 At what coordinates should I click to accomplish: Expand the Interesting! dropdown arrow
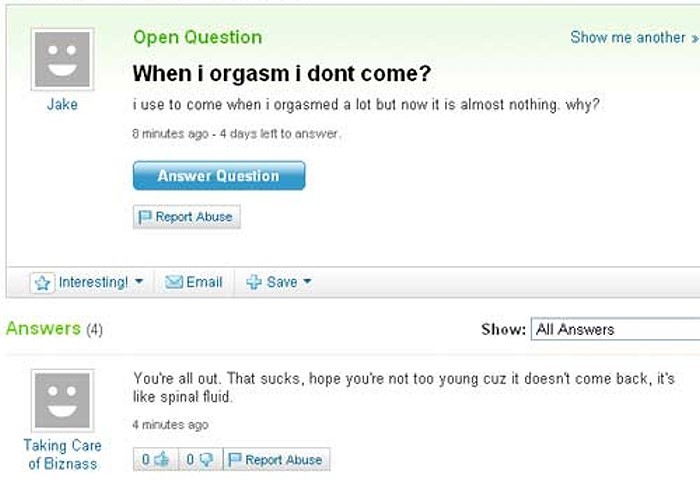point(138,283)
